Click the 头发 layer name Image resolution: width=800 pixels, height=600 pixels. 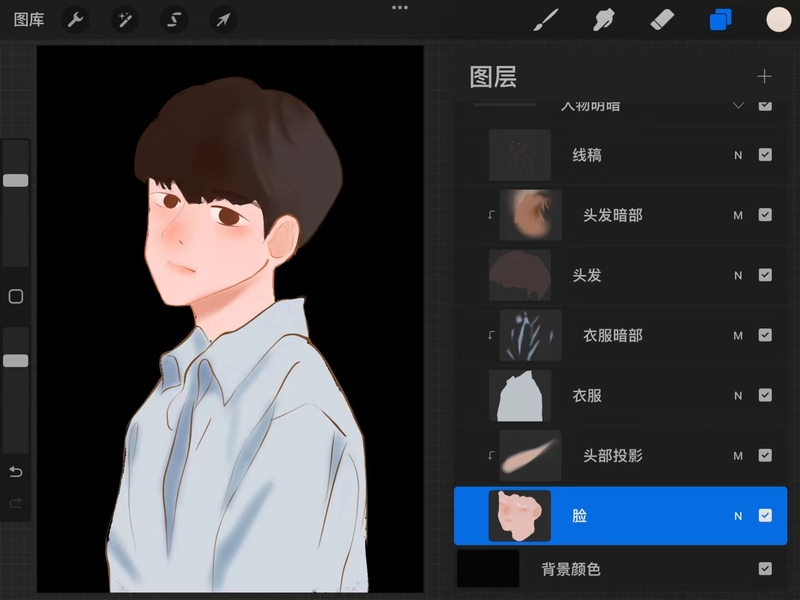click(587, 276)
